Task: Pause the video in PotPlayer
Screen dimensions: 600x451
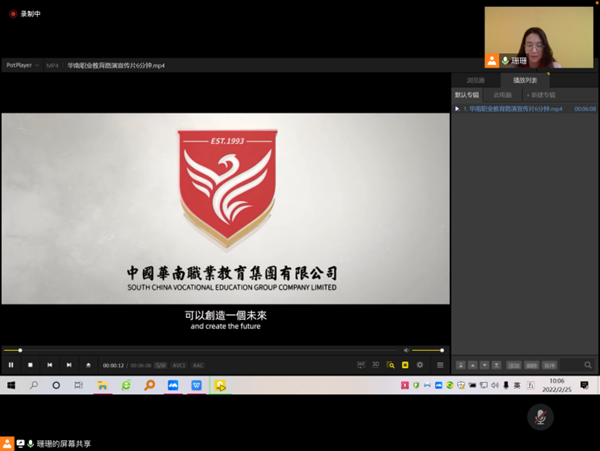Action: pyautogui.click(x=11, y=365)
